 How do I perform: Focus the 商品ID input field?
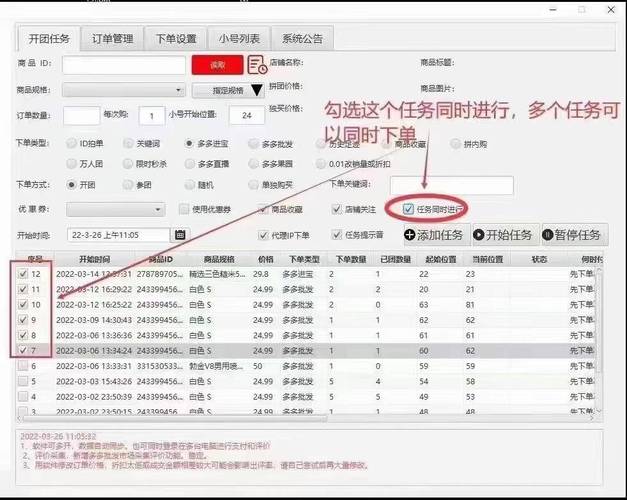click(x=124, y=64)
